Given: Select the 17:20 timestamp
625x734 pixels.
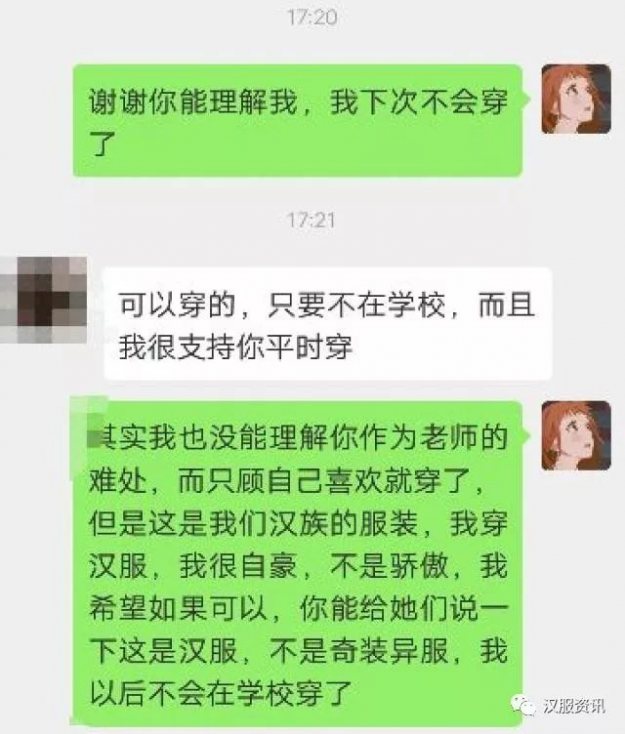Looking at the screenshot, I should [x=312, y=18].
